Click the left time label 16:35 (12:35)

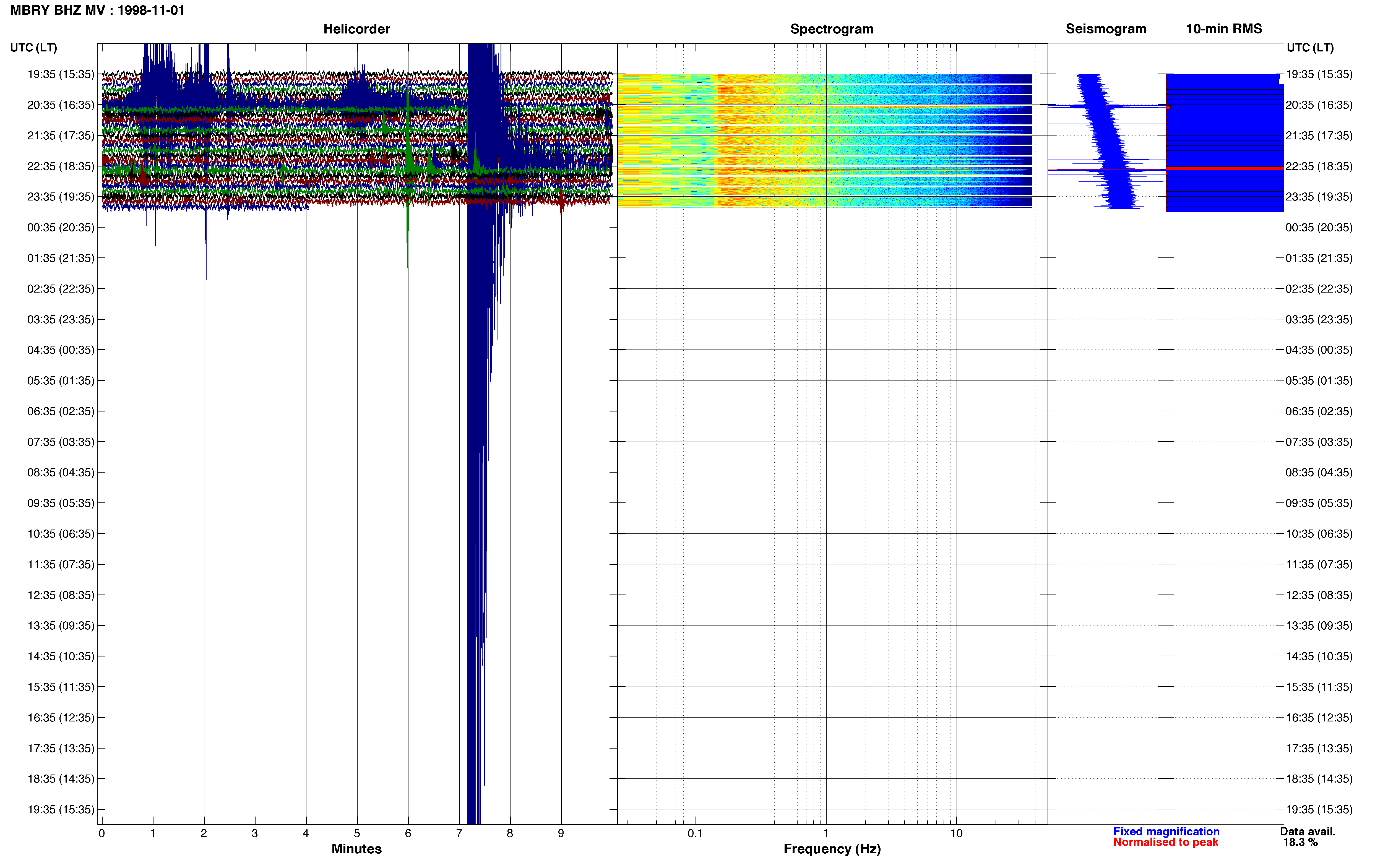(61, 718)
